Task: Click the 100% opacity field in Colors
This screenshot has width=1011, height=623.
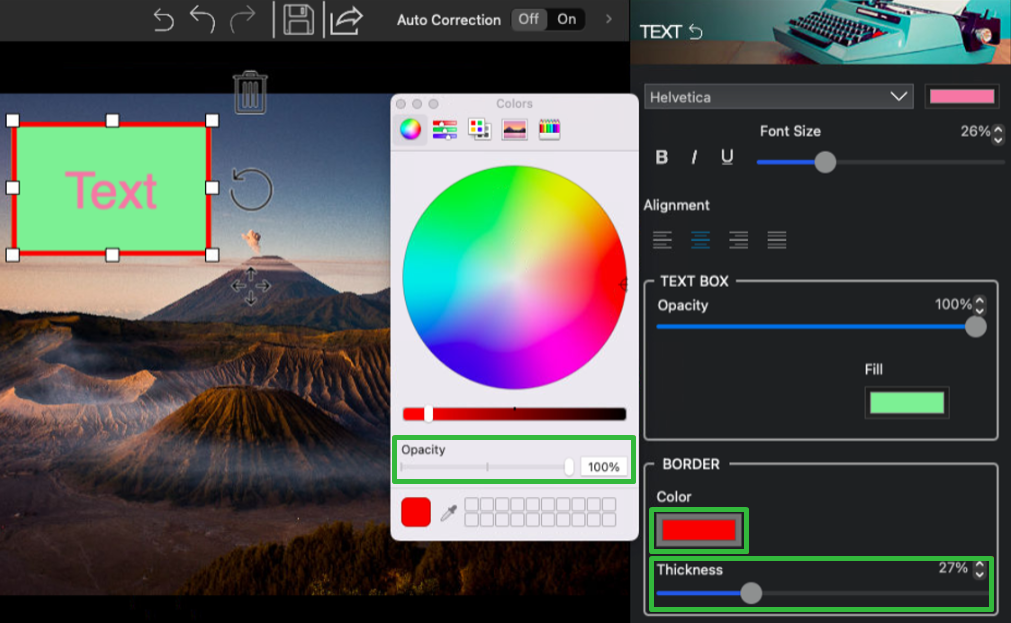Action: point(604,466)
